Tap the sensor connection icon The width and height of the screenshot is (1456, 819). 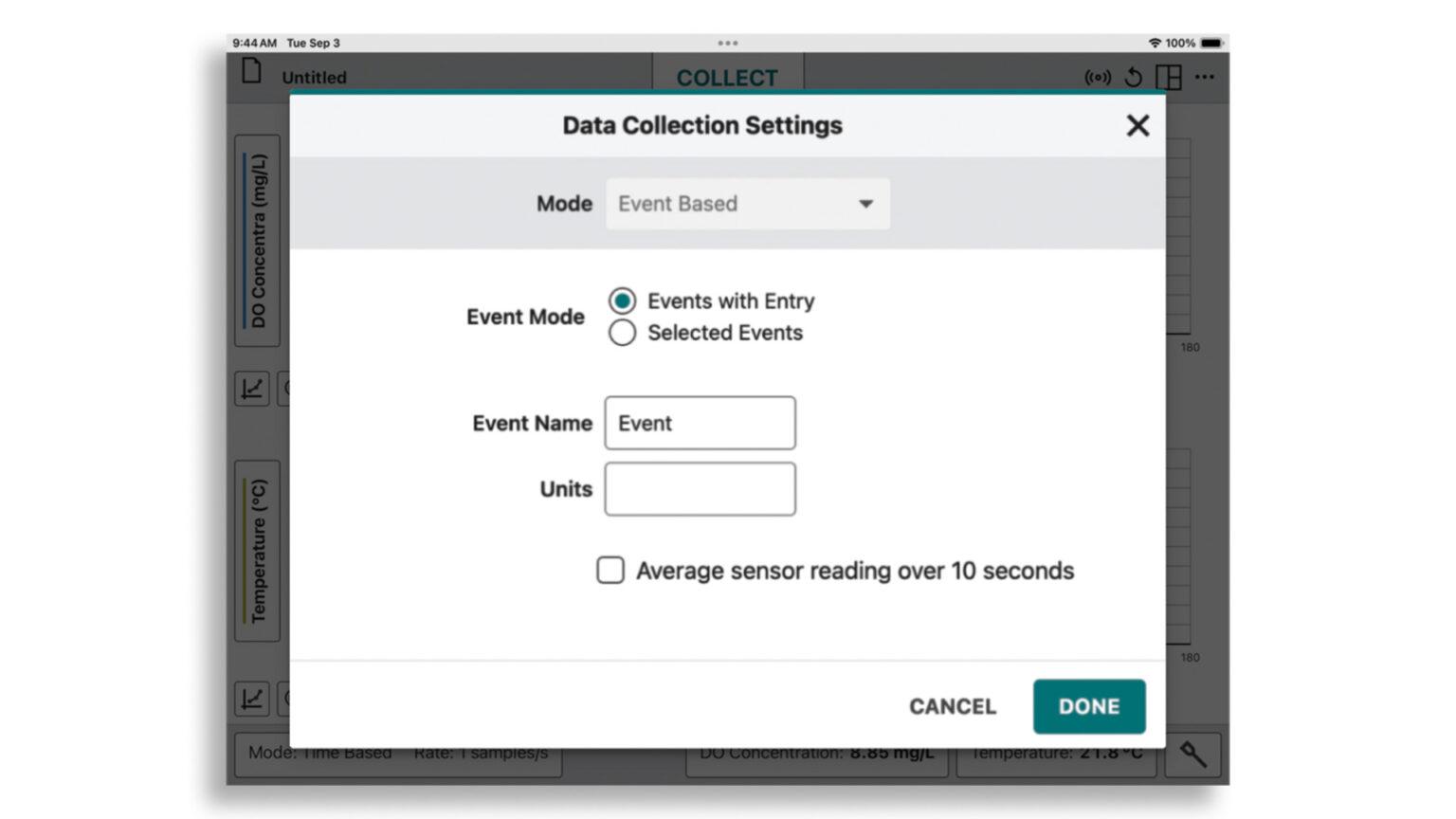click(x=1097, y=78)
